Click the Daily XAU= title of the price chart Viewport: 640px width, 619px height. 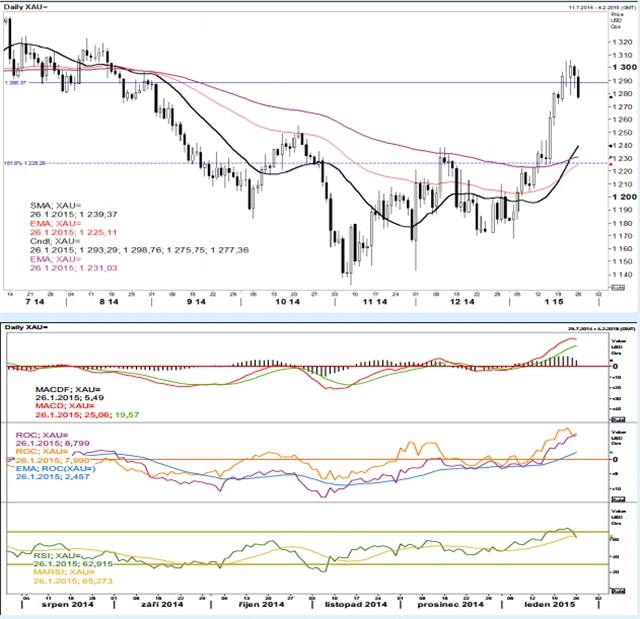click(27, 8)
